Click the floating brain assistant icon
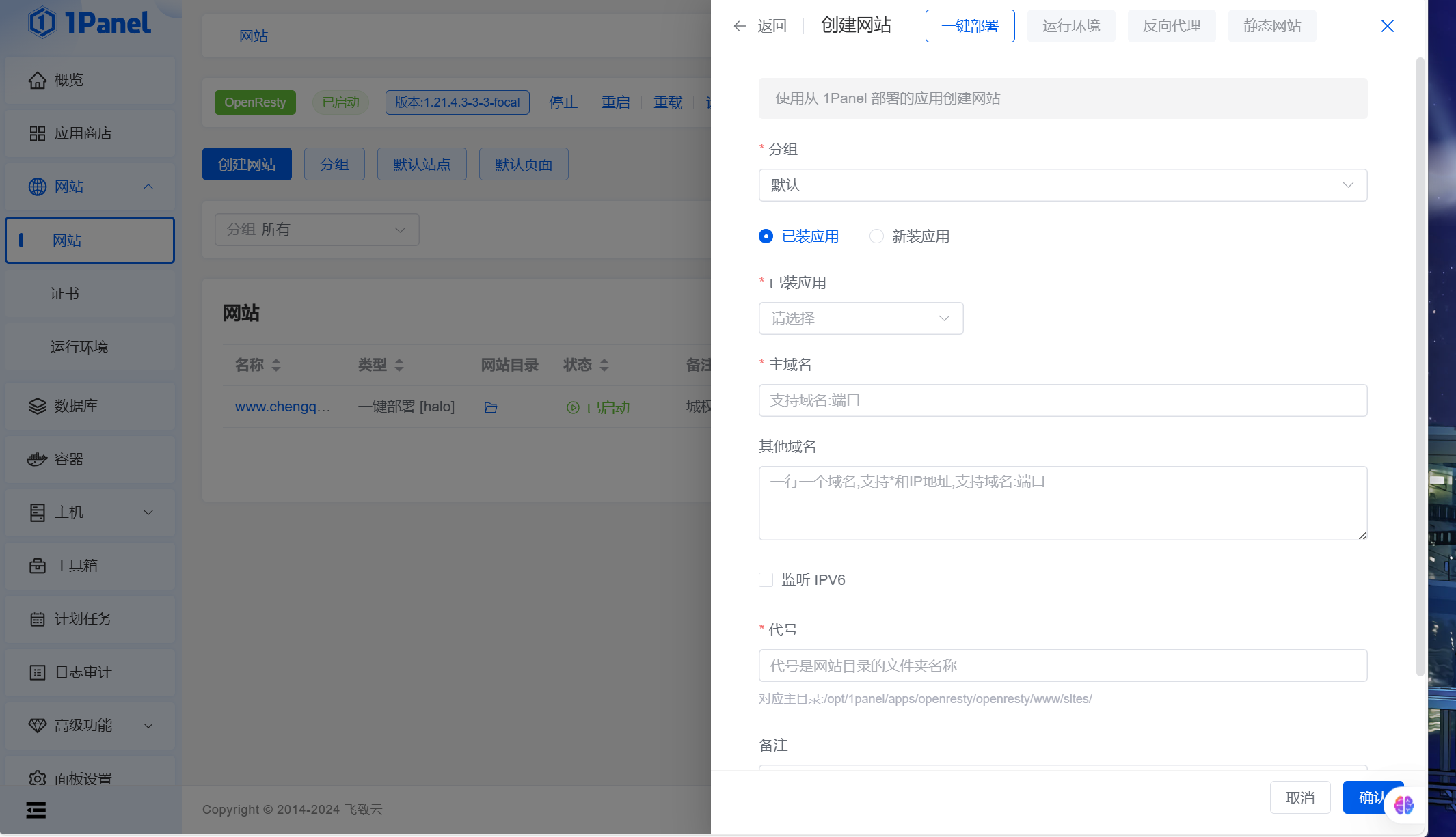 (1403, 805)
